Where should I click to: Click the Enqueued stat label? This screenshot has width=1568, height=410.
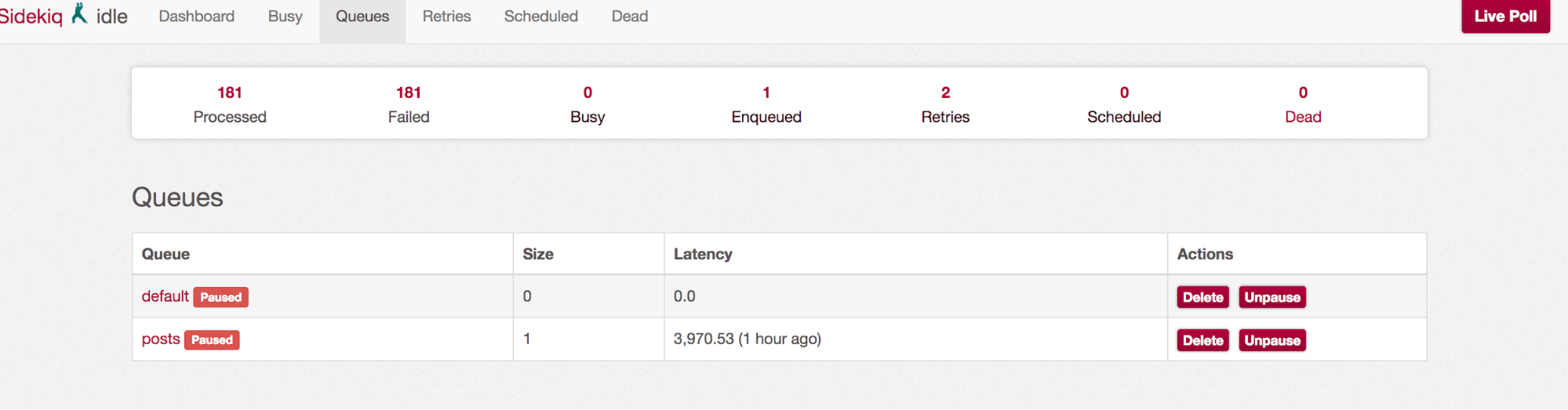pyautogui.click(x=766, y=117)
